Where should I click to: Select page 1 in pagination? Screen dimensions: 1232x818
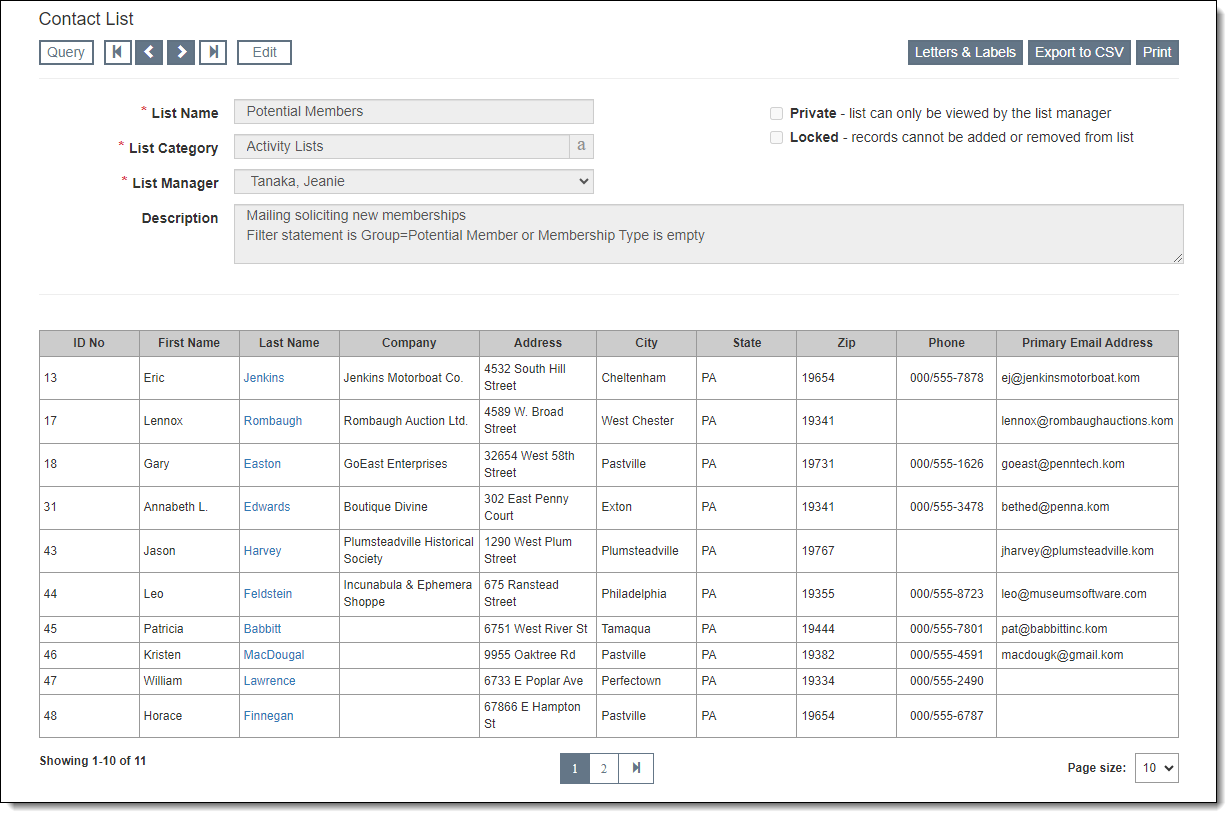[x=575, y=768]
